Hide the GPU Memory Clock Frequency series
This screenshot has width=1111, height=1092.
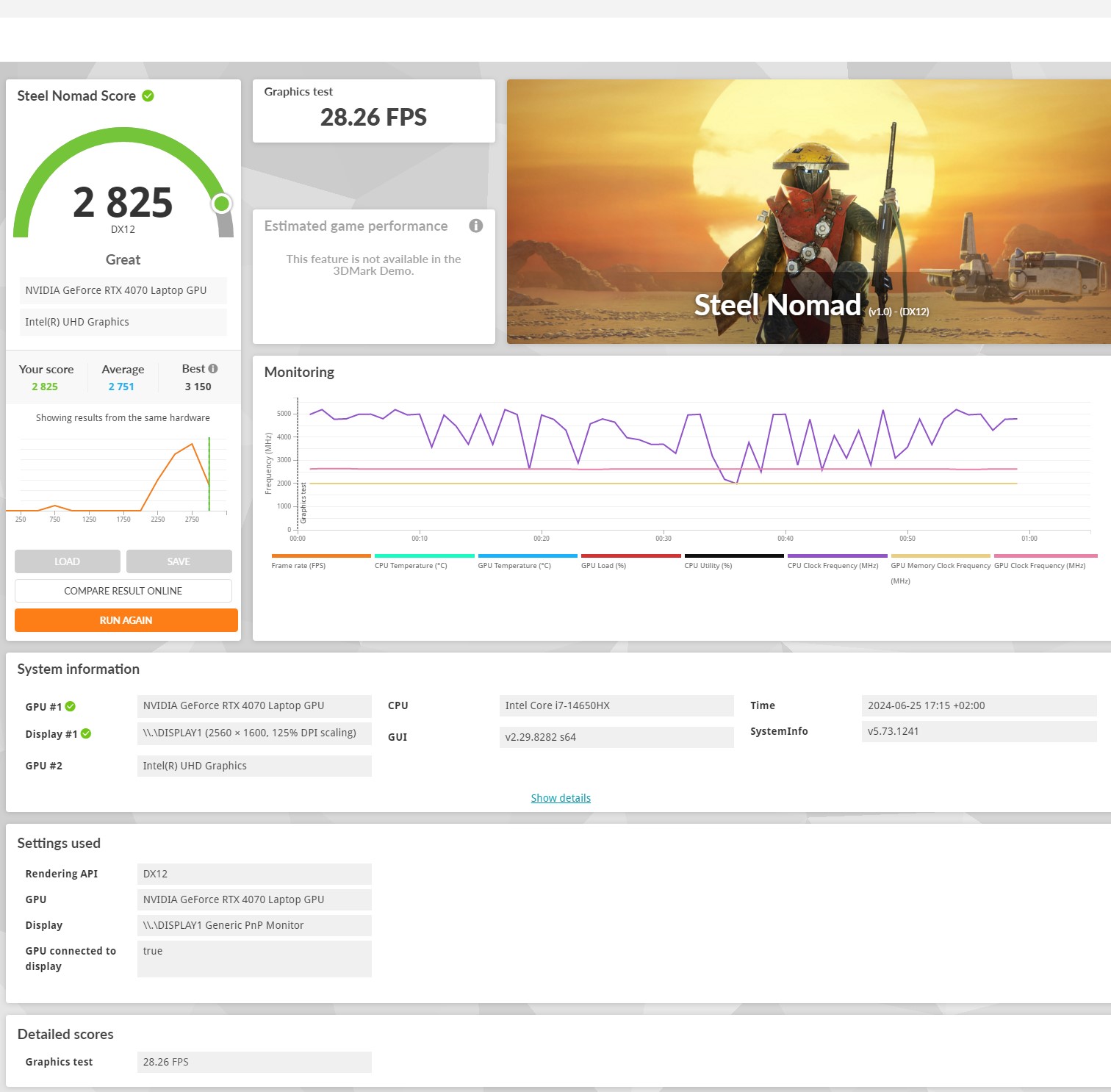pyautogui.click(x=940, y=565)
